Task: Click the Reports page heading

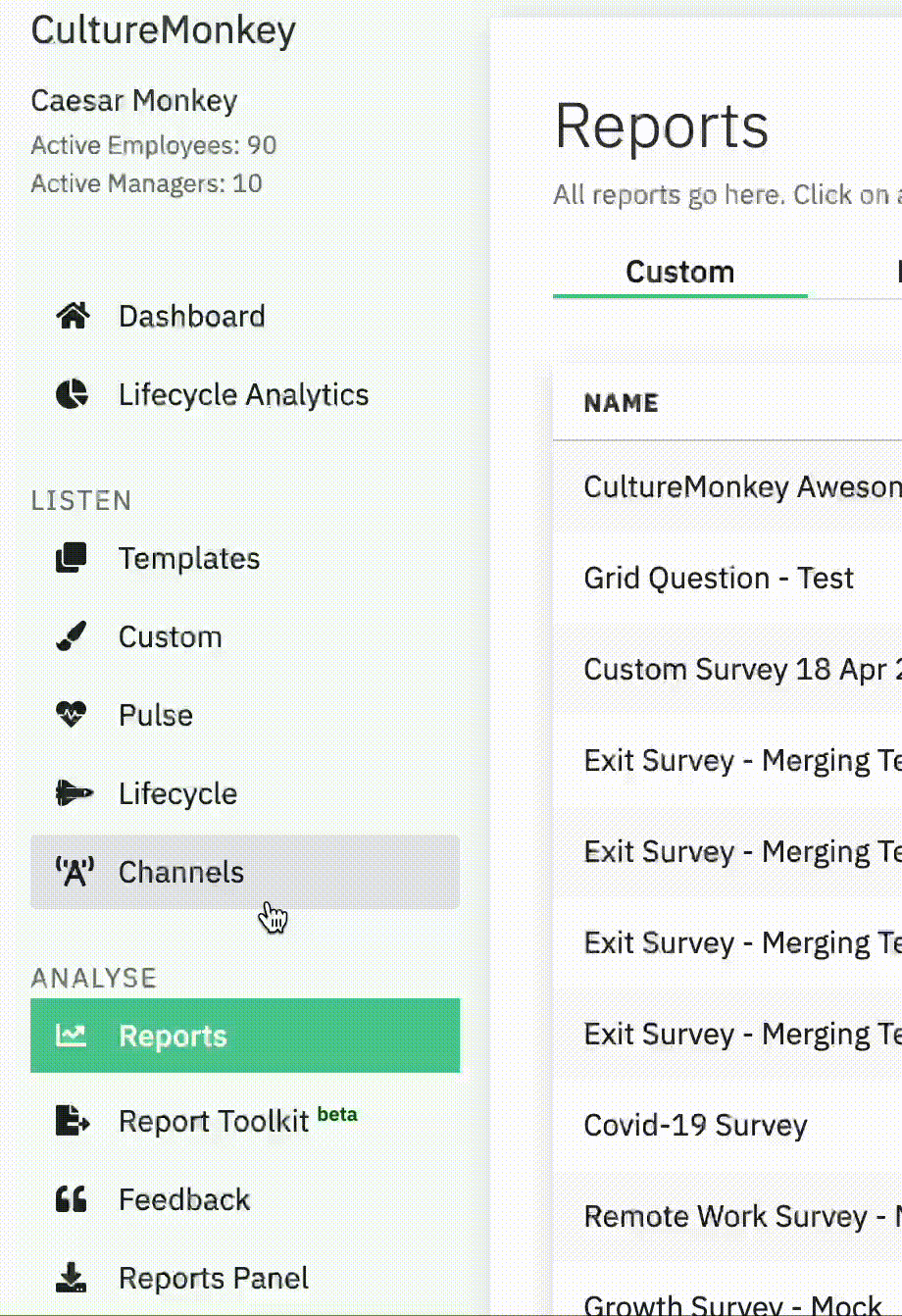Action: coord(662,127)
